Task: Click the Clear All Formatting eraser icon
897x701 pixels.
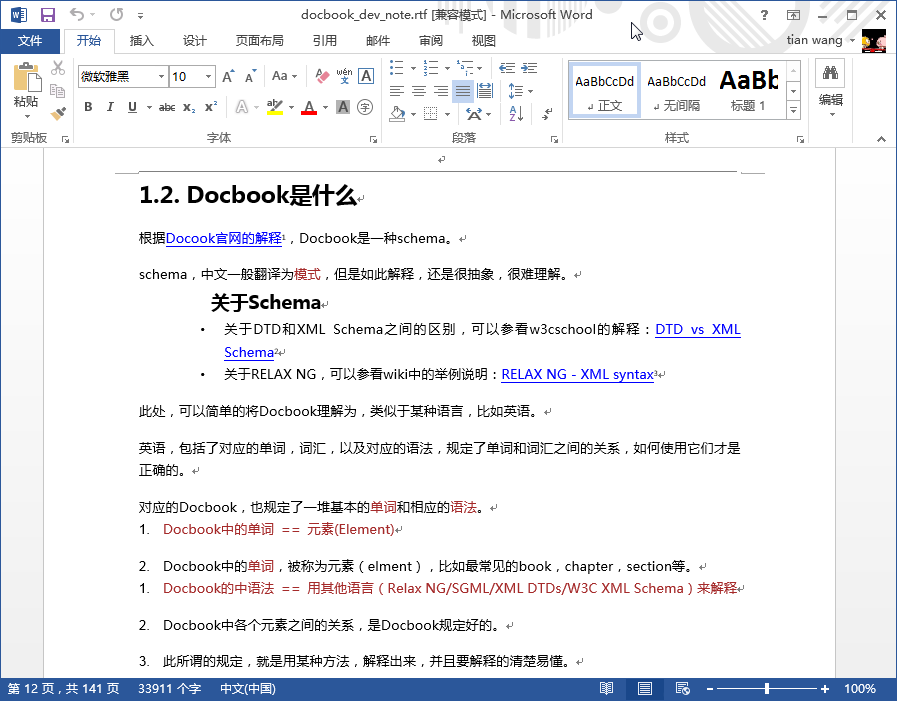Action: coord(322,75)
